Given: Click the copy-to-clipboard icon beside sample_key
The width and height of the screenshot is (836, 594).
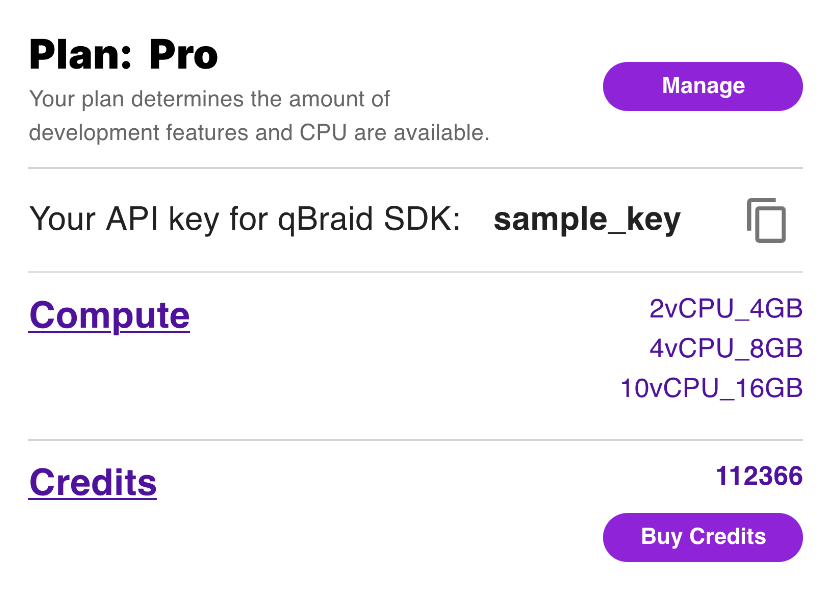Looking at the screenshot, I should click(768, 220).
